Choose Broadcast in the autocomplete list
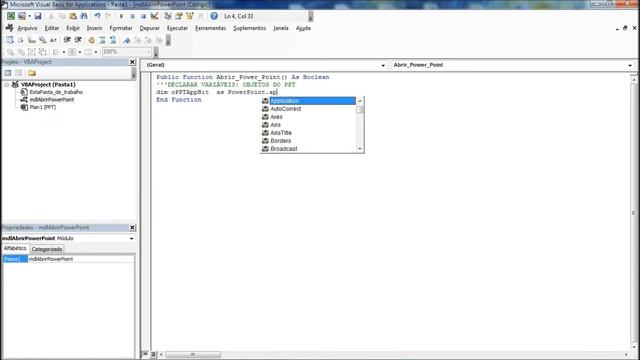 (x=309, y=149)
